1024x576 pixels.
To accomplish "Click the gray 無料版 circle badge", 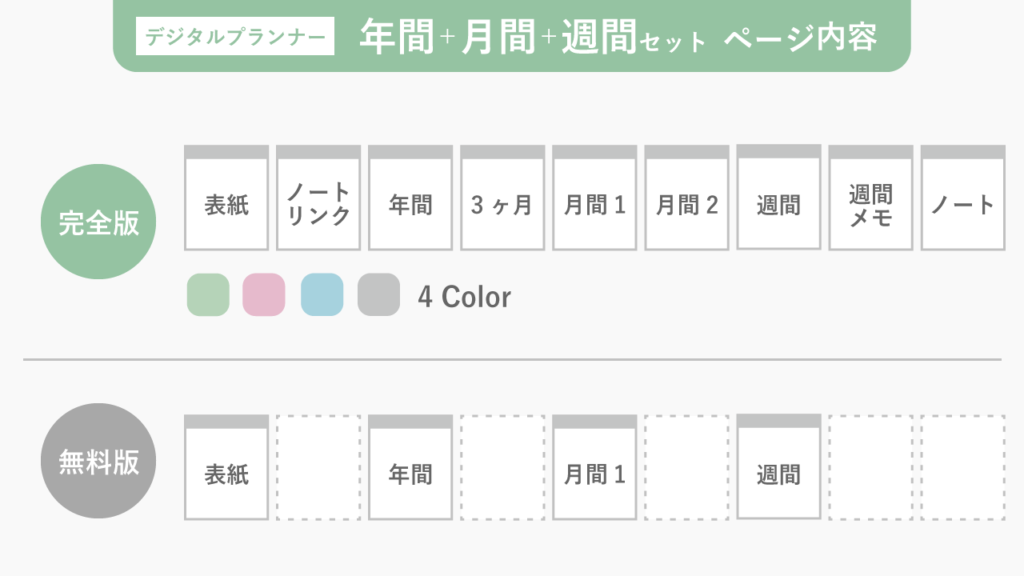I will coord(99,461).
